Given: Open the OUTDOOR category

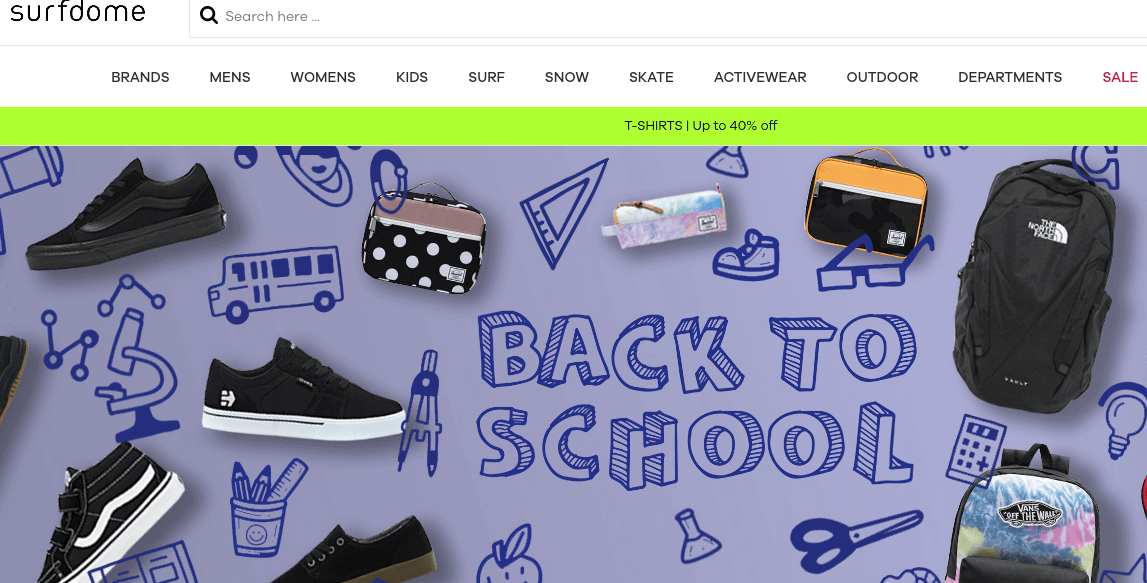Looking at the screenshot, I should point(882,77).
